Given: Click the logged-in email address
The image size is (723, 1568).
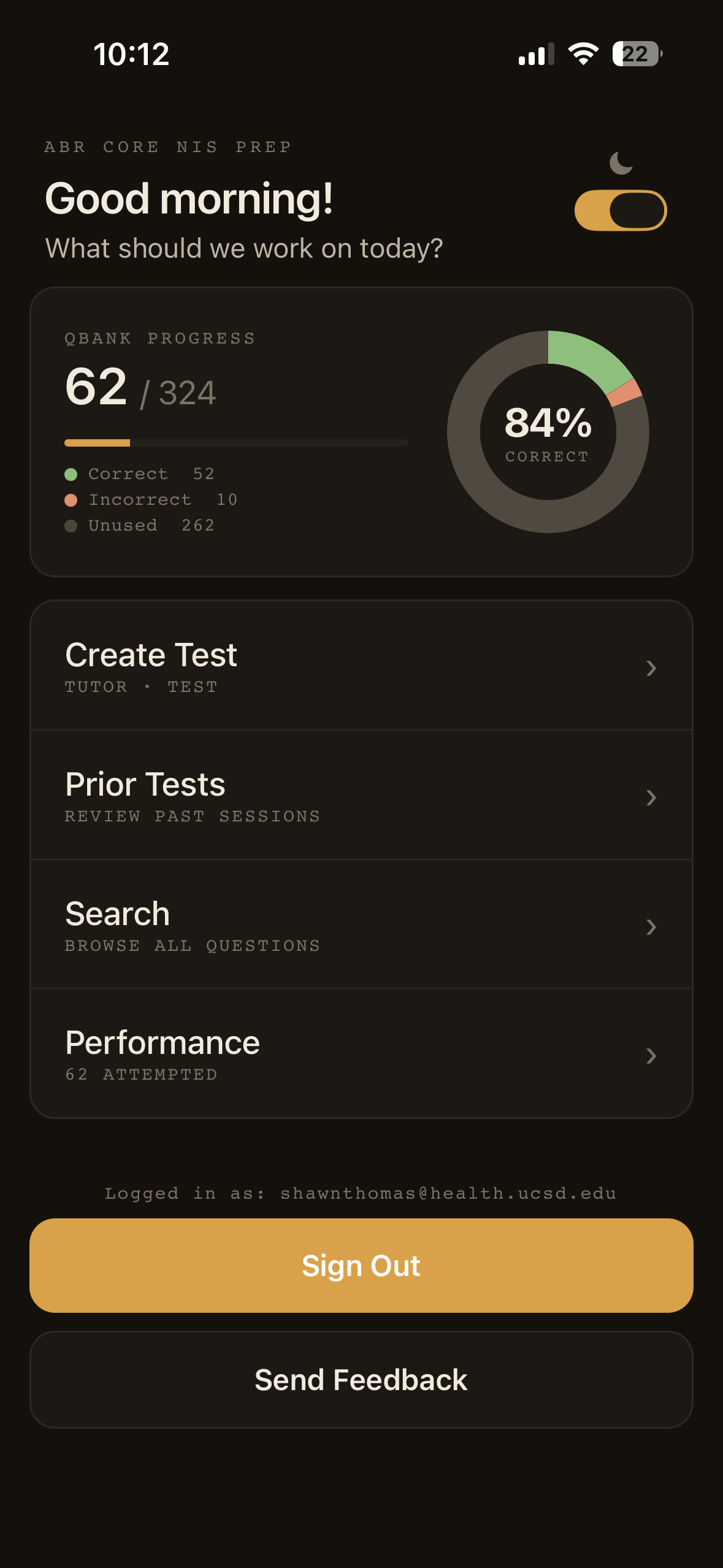Looking at the screenshot, I should click(x=361, y=1193).
